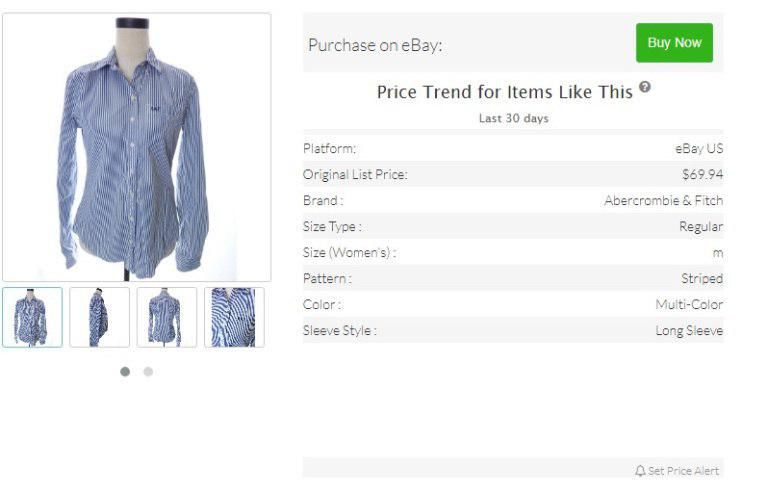Click the eBay US platform value
The height and width of the screenshot is (493, 768).
699,148
